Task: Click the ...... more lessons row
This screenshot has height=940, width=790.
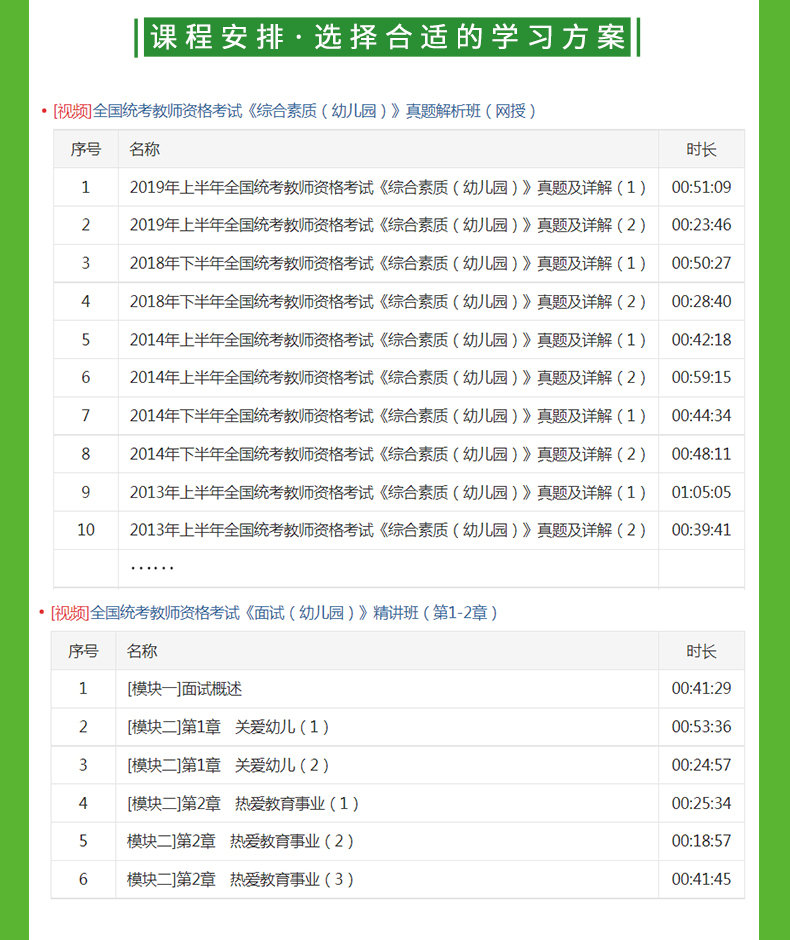Action: [152, 568]
